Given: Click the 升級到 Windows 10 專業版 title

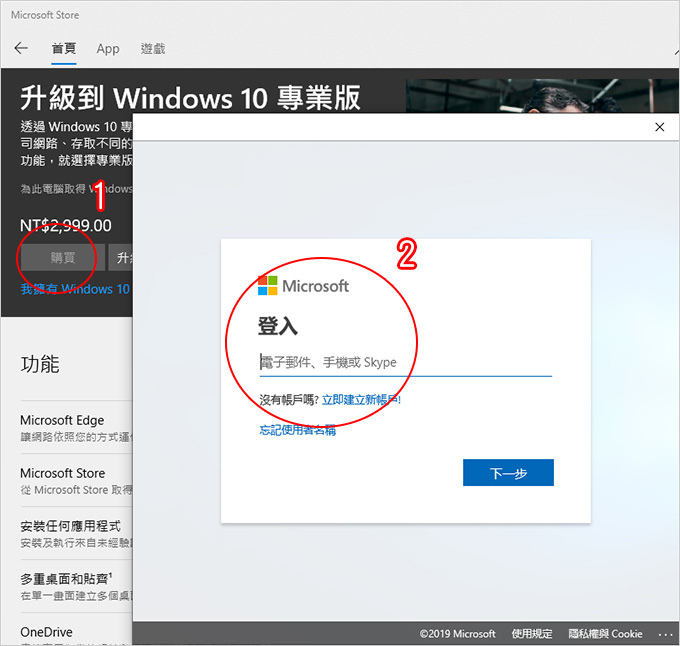Looking at the screenshot, I should (x=190, y=97).
